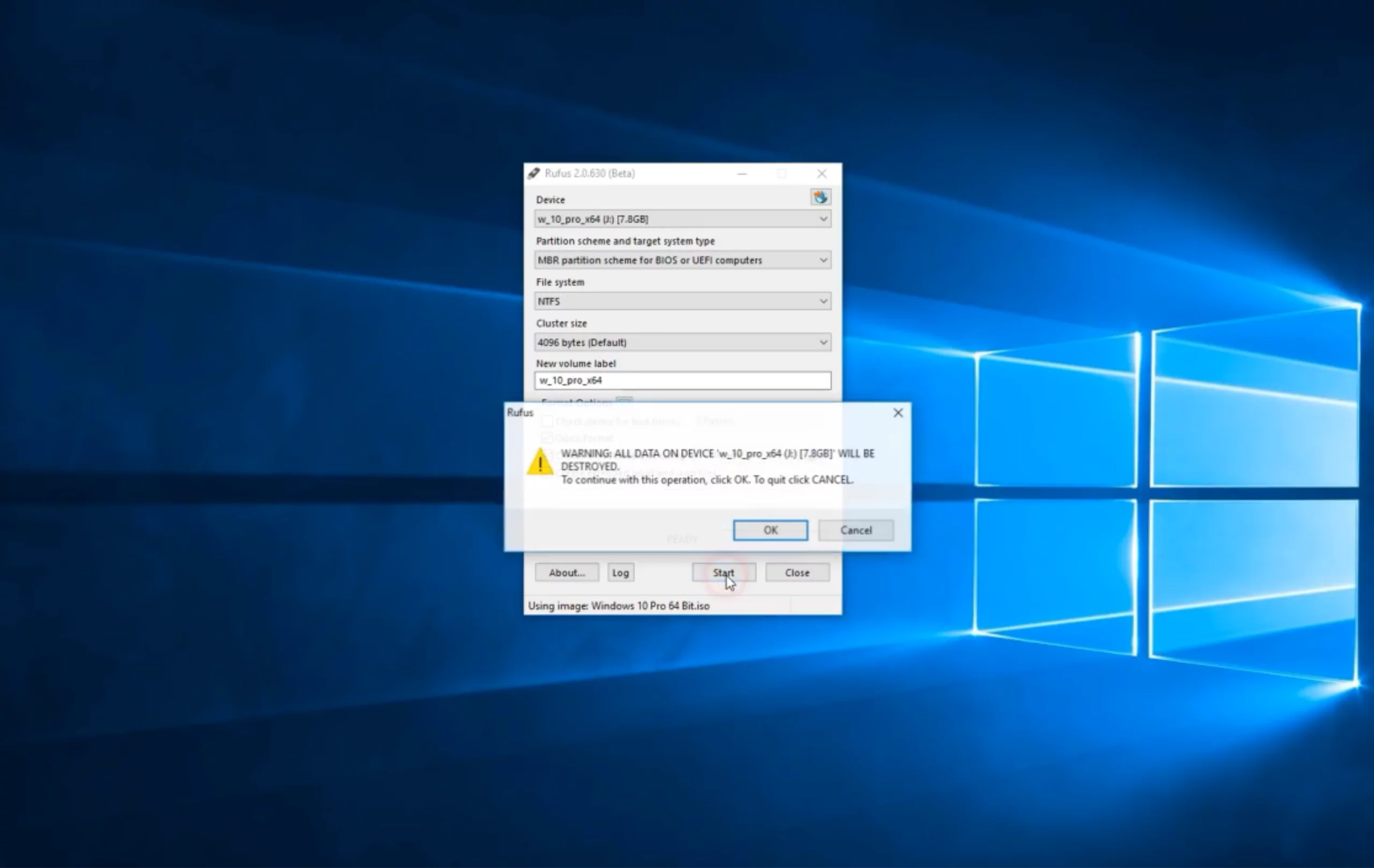This screenshot has width=1374, height=868.
Task: Click the New volume label field
Action: (x=682, y=380)
